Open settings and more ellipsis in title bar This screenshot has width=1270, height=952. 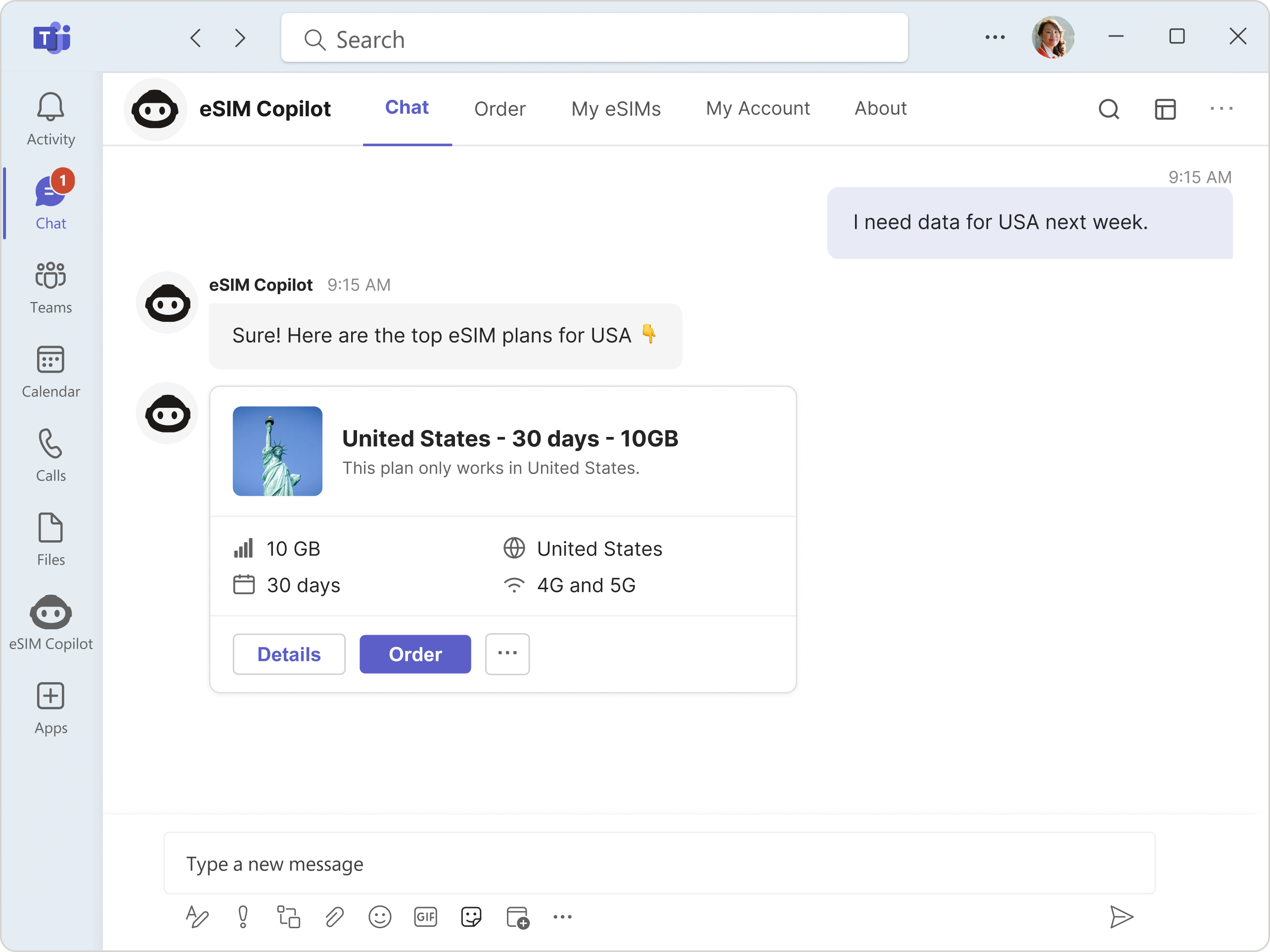(995, 37)
